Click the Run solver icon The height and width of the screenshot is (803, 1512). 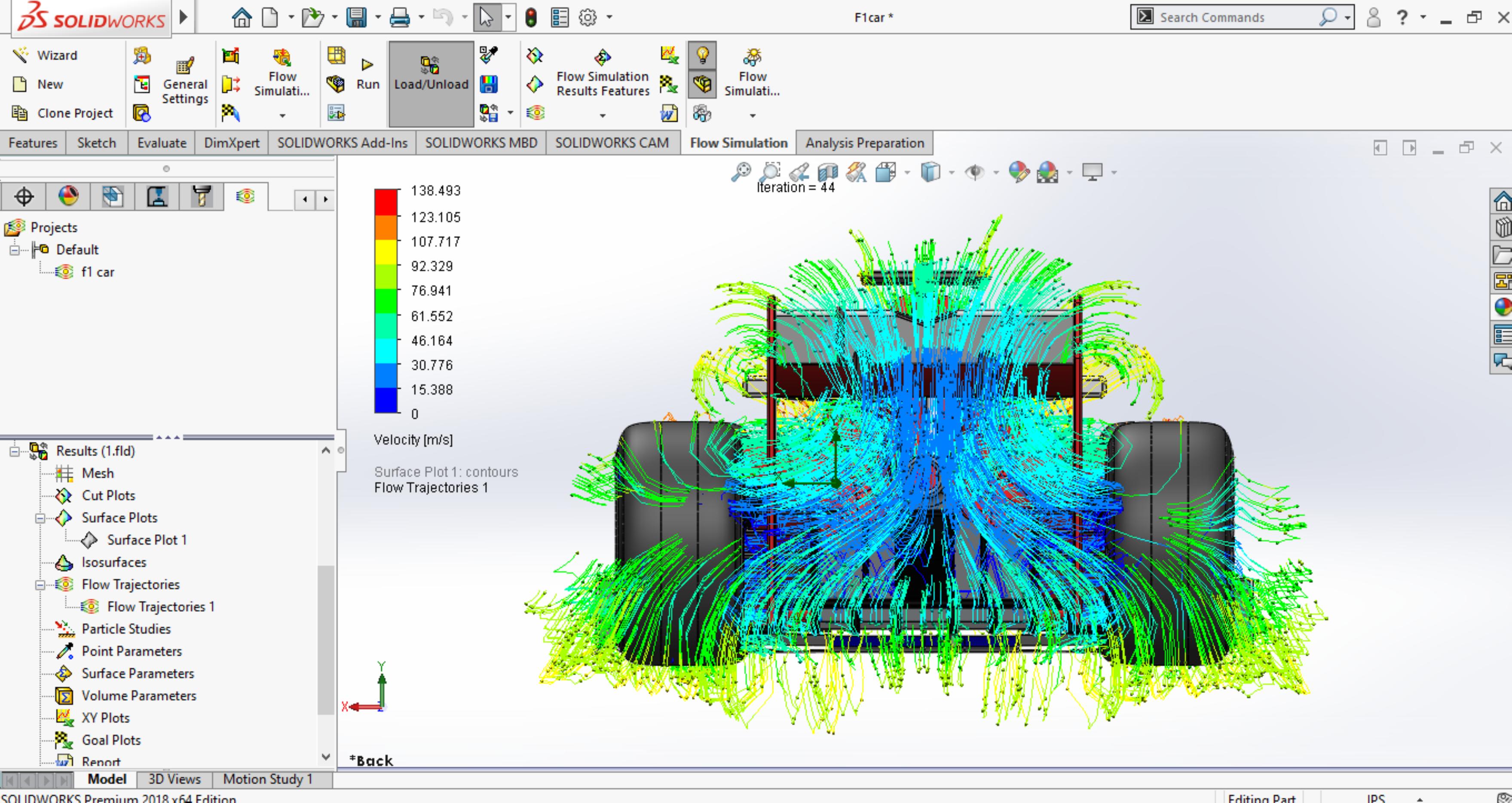point(368,74)
